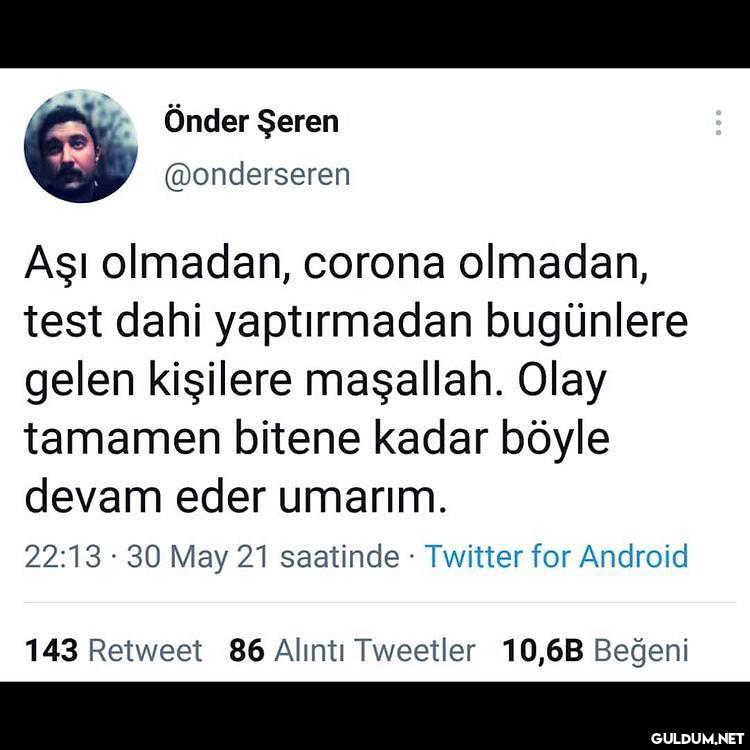Click the last line devam eder umarım
Image resolution: width=750 pixels, height=750 pixels.
coord(235,497)
